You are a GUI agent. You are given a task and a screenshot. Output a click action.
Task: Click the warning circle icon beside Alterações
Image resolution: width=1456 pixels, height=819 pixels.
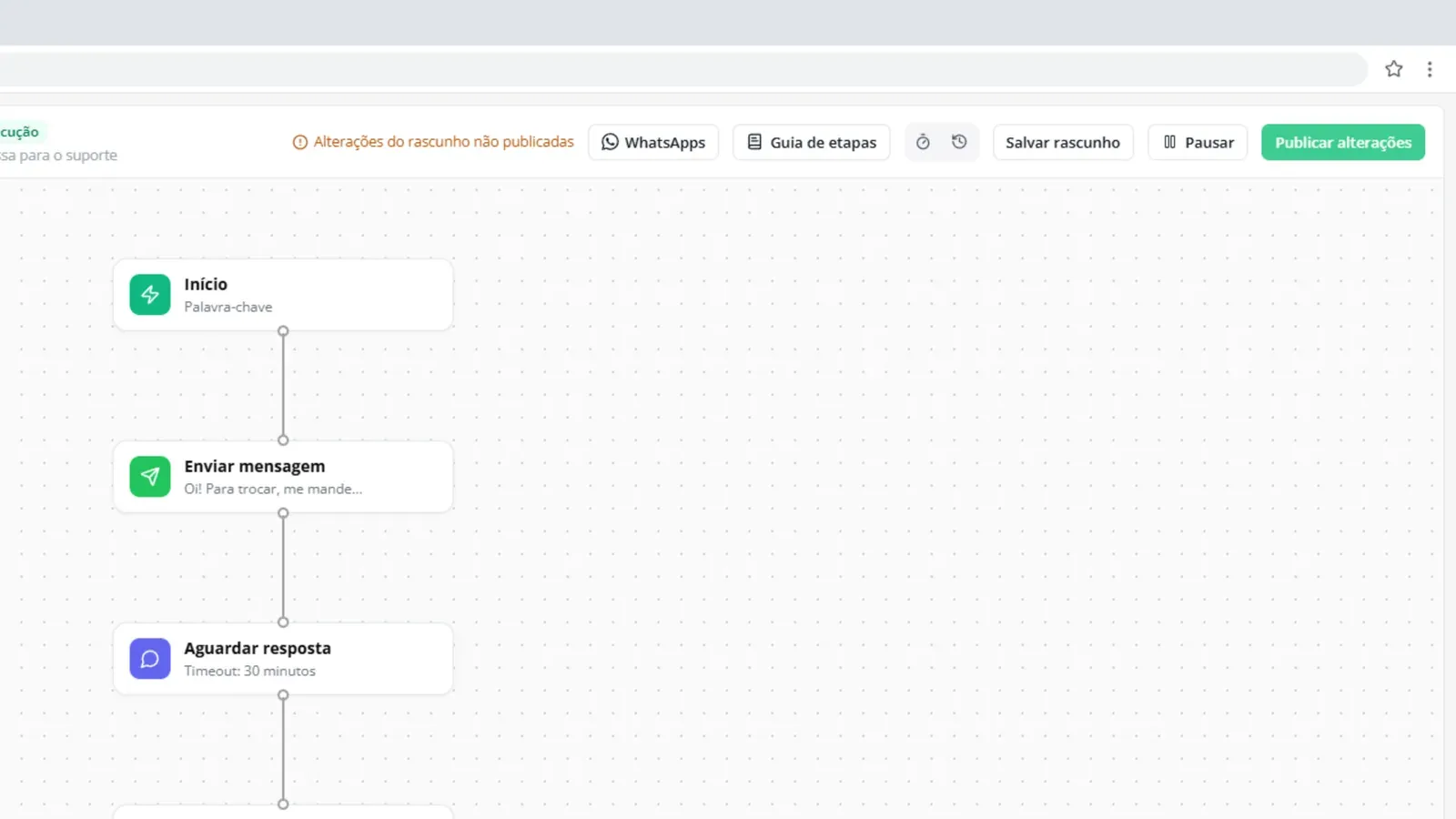coord(299,143)
